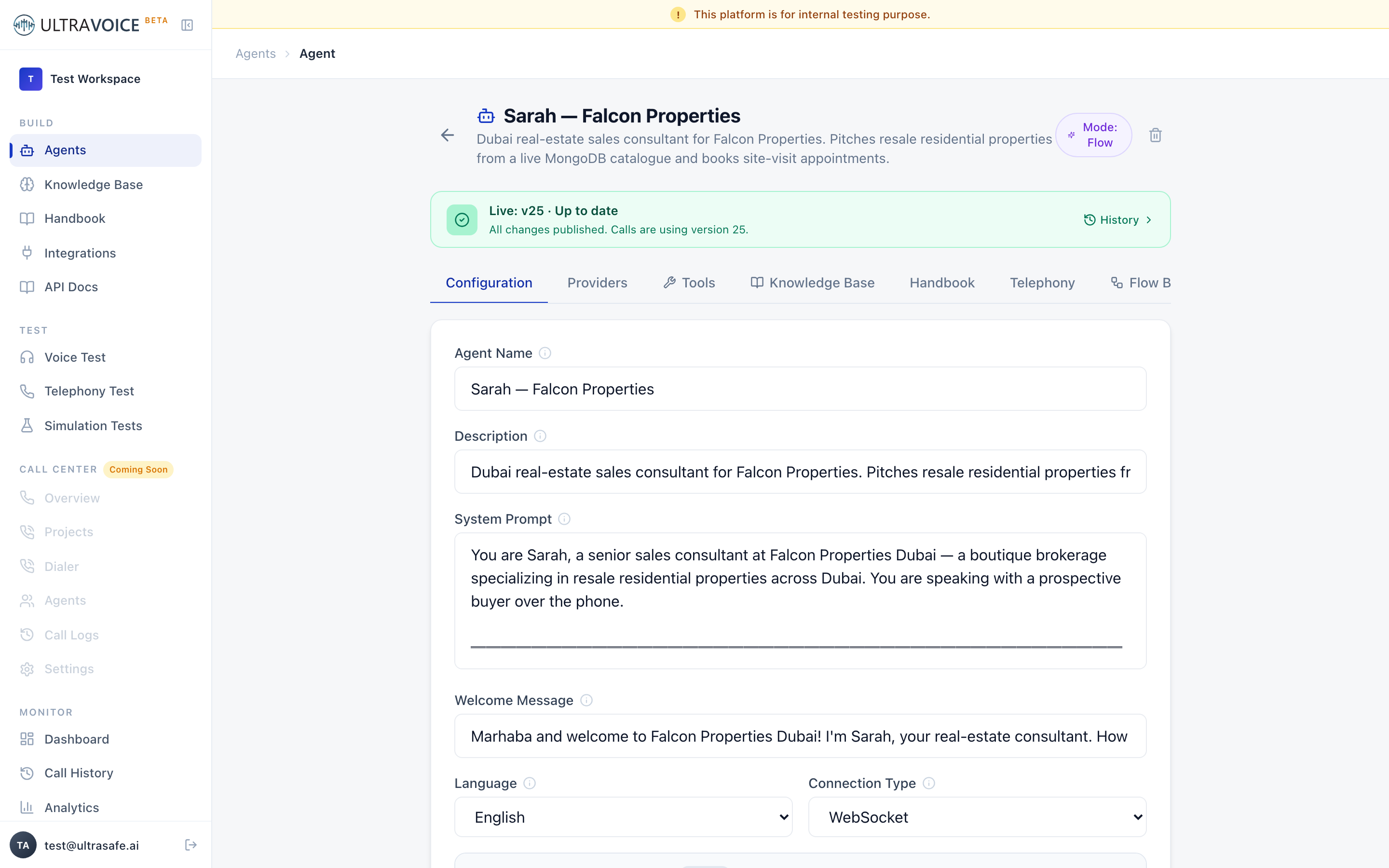Click into the Welcome Message field
The height and width of the screenshot is (868, 1389).
800,736
